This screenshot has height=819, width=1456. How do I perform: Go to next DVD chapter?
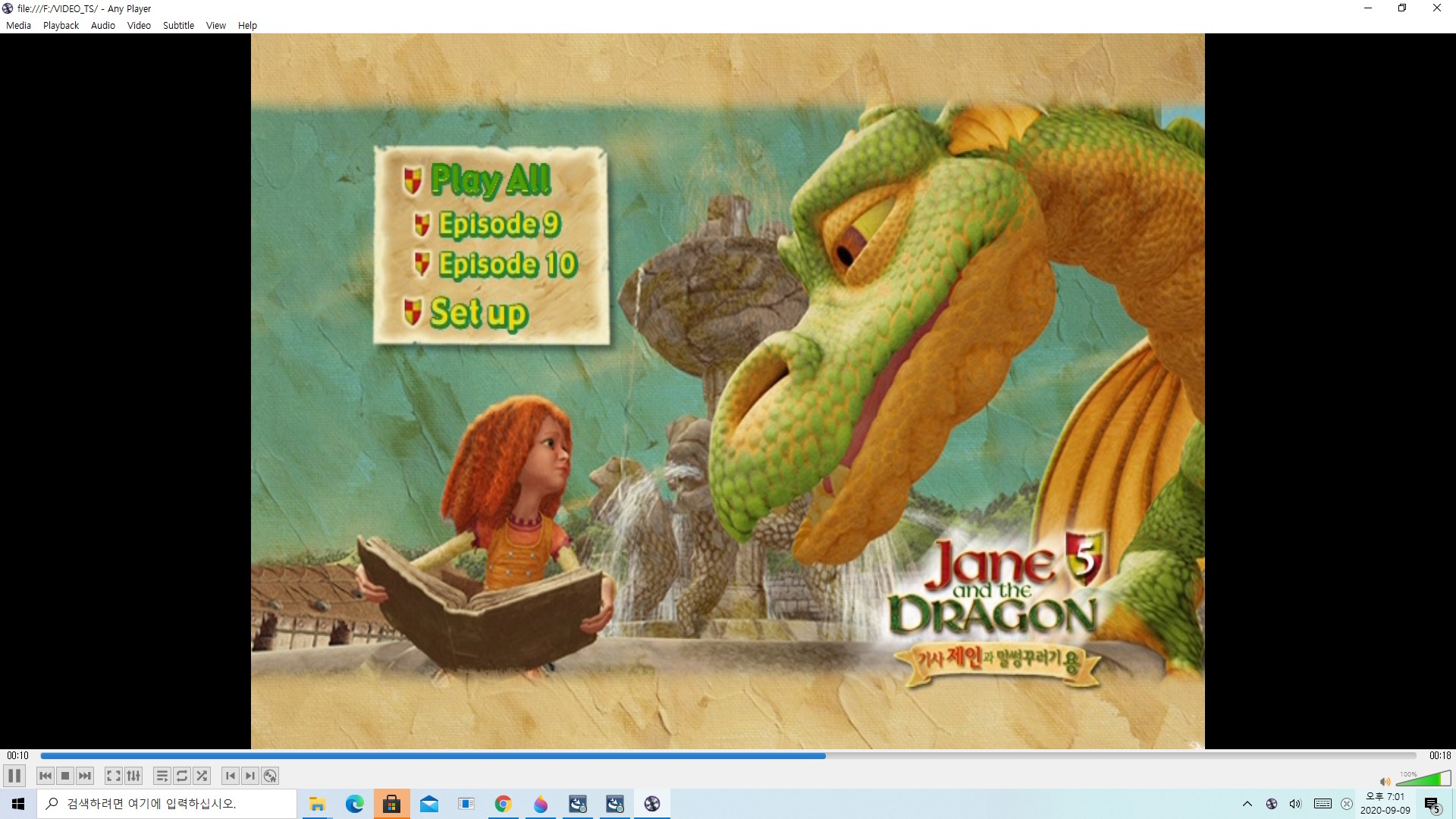pyautogui.click(x=249, y=776)
